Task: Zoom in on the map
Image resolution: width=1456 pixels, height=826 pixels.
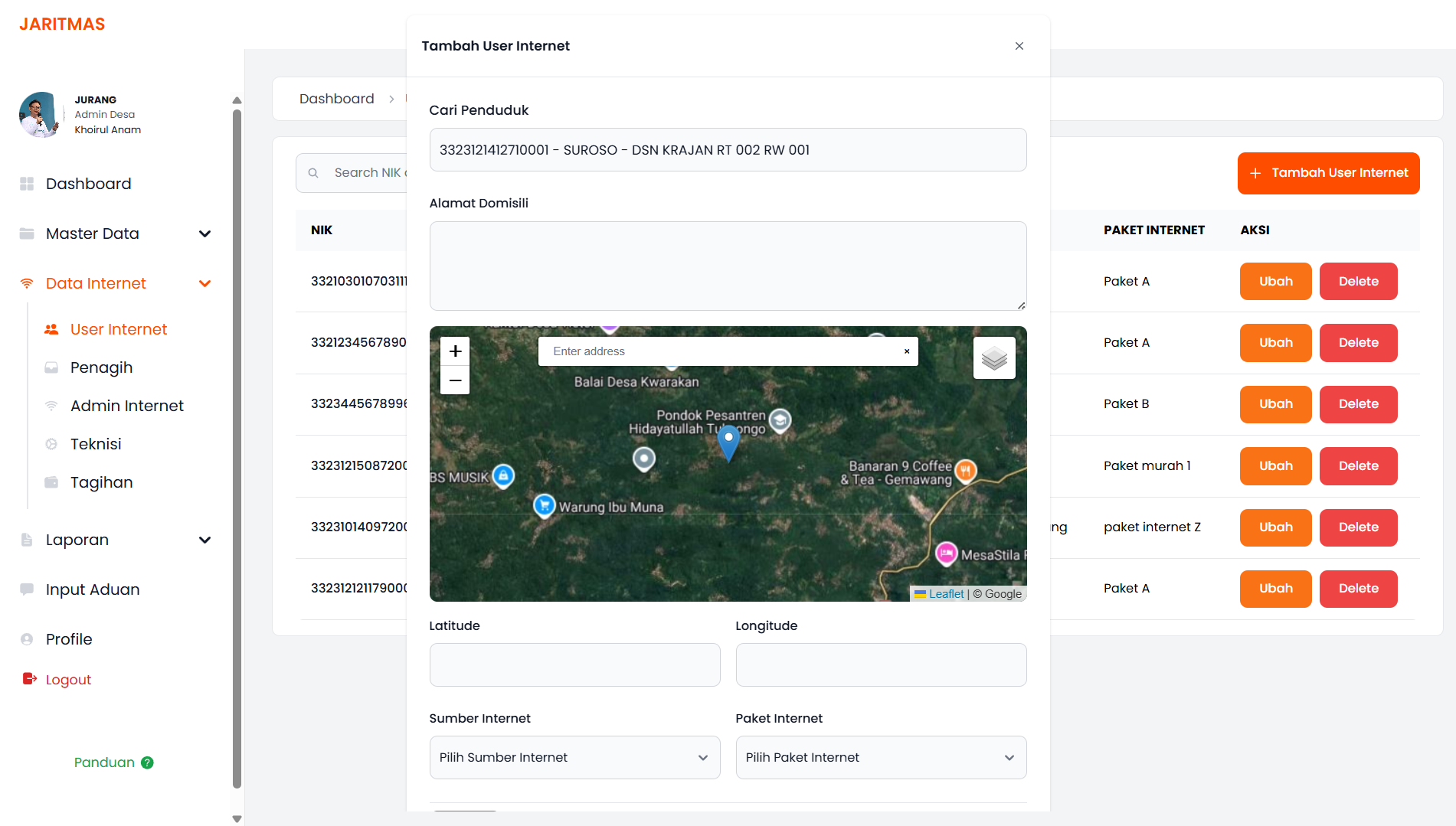Action: click(x=455, y=351)
